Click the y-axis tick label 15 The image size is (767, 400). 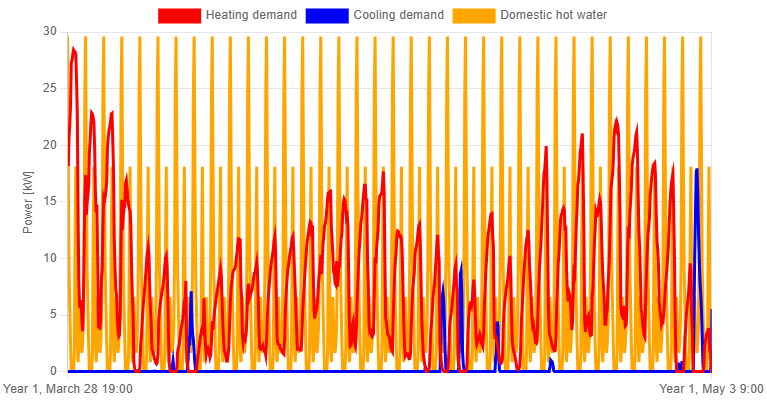click(x=57, y=202)
